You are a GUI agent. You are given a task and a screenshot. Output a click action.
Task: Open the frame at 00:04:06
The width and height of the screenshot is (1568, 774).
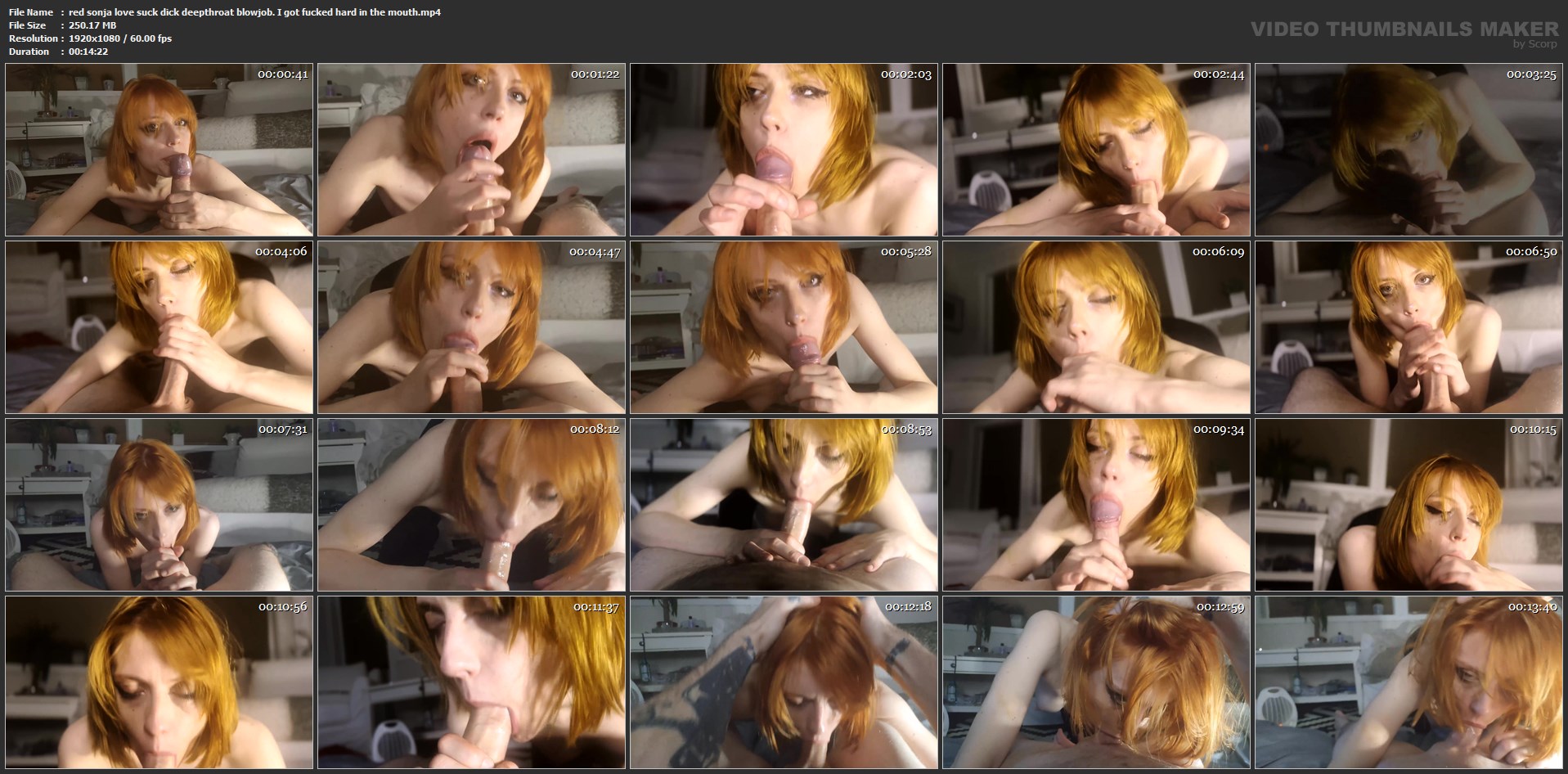pos(159,327)
